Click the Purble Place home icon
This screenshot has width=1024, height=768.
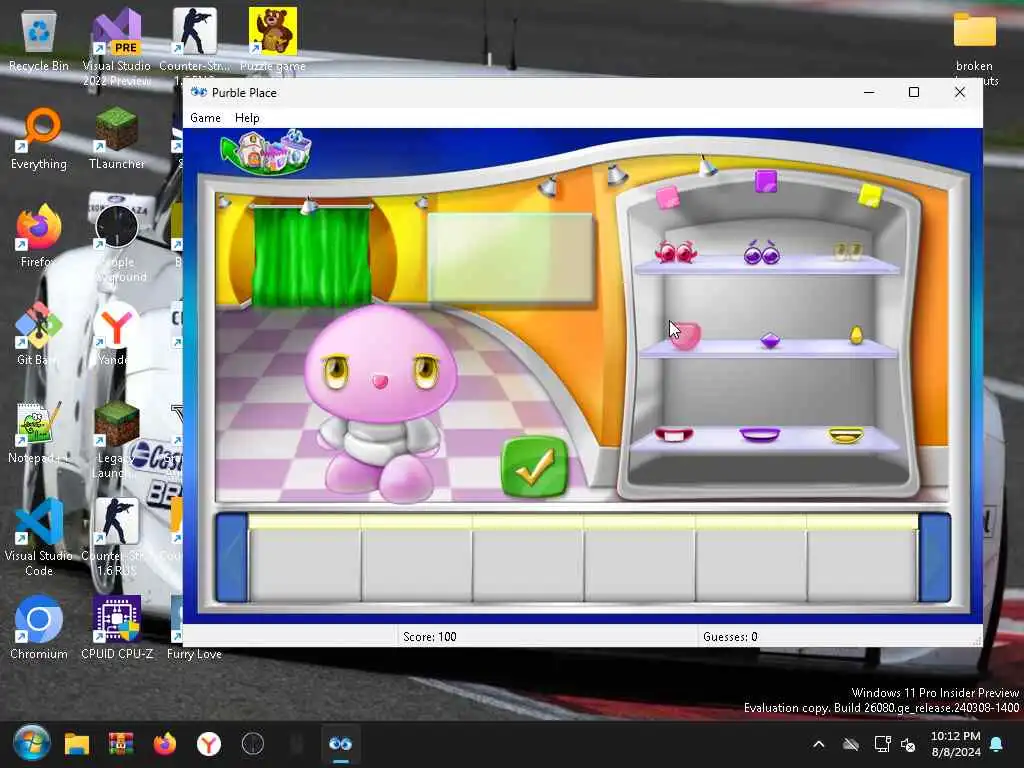266,152
